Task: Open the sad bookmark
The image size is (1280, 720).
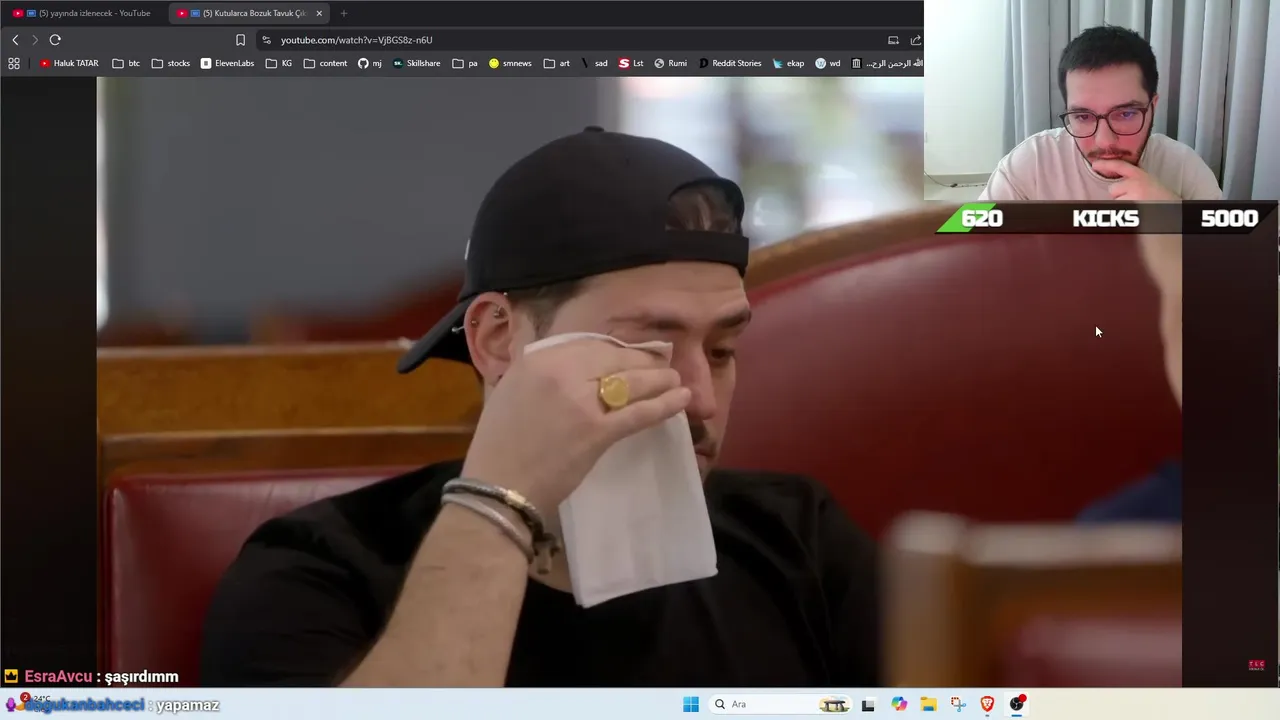Action: point(594,63)
